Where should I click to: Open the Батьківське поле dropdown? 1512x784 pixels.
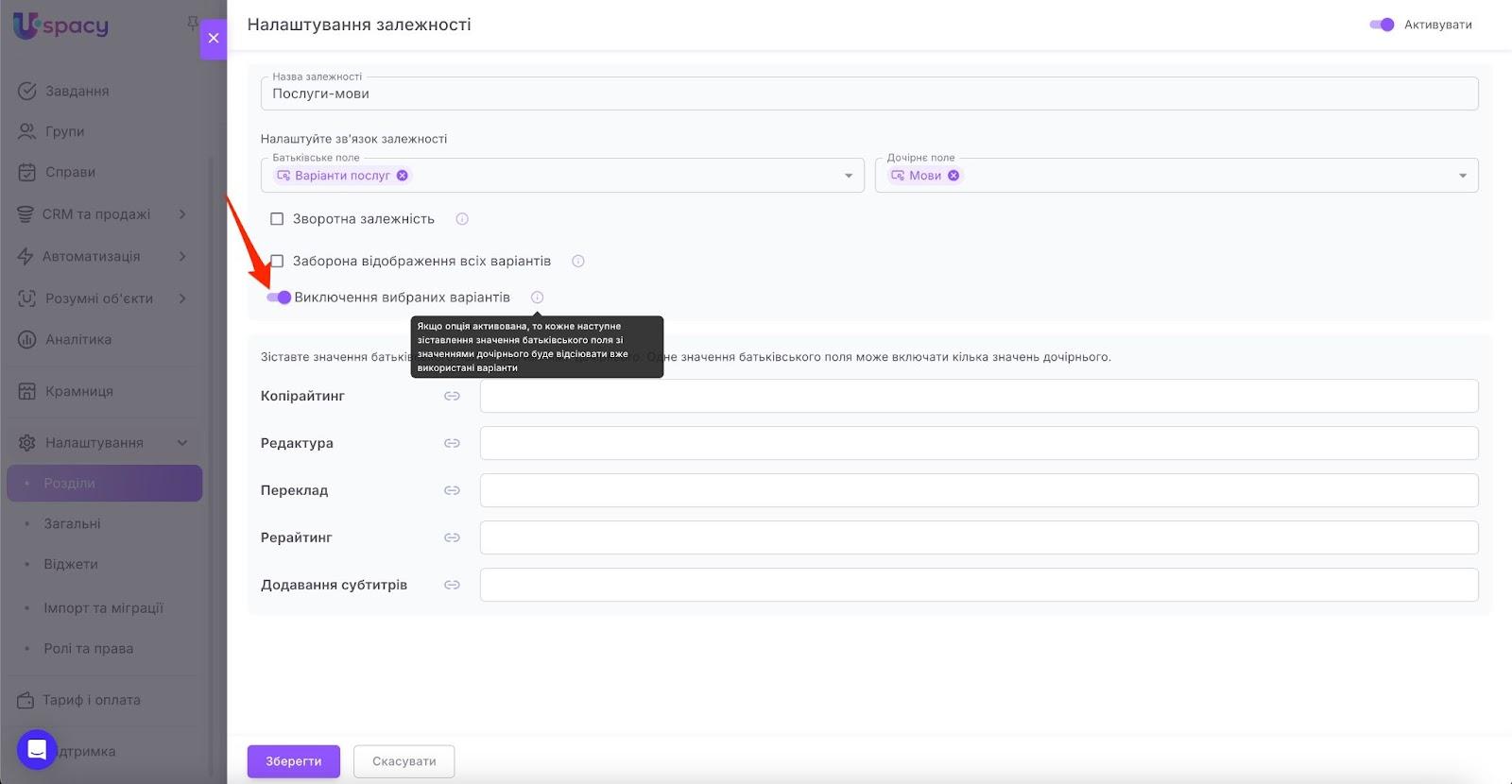848,176
